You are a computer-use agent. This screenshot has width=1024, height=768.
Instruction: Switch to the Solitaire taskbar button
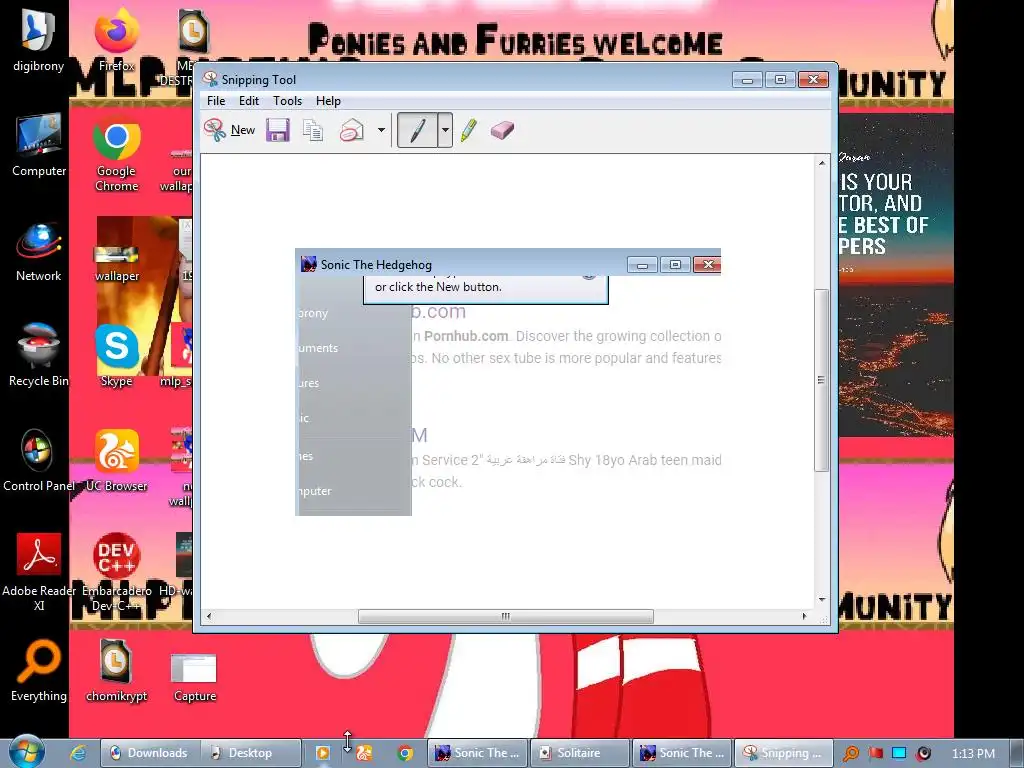coord(580,753)
